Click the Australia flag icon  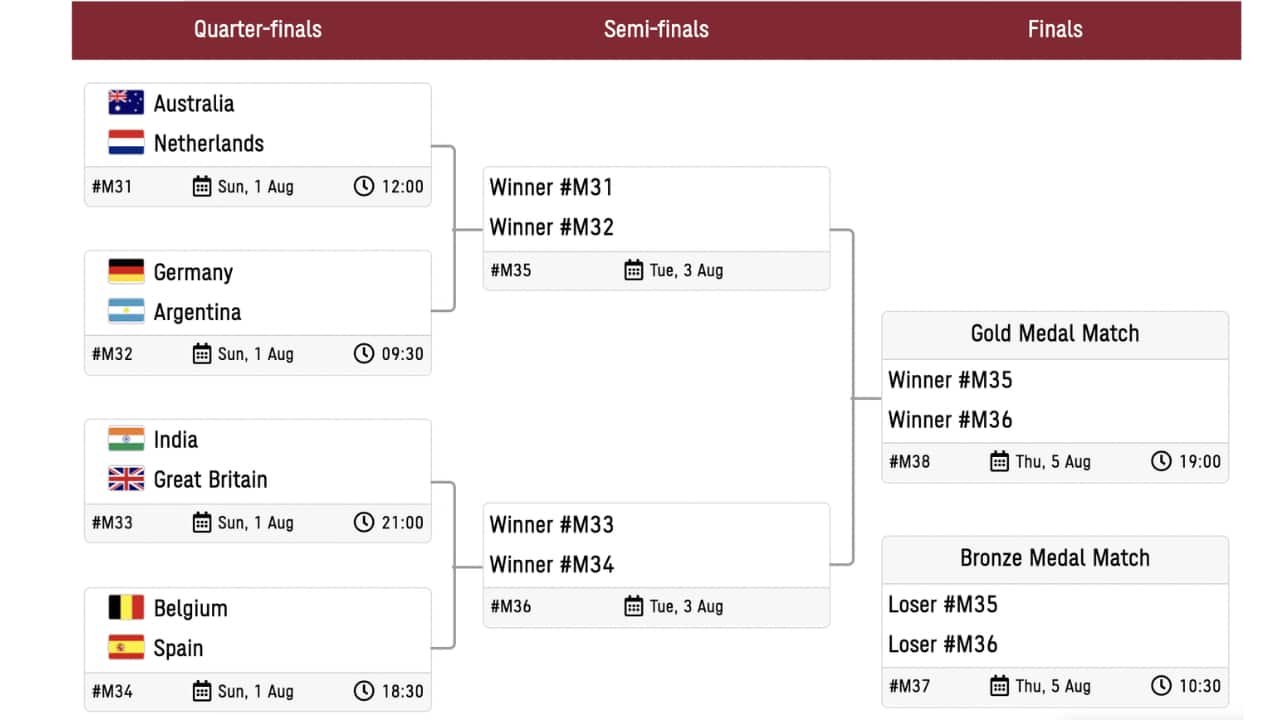(x=126, y=103)
